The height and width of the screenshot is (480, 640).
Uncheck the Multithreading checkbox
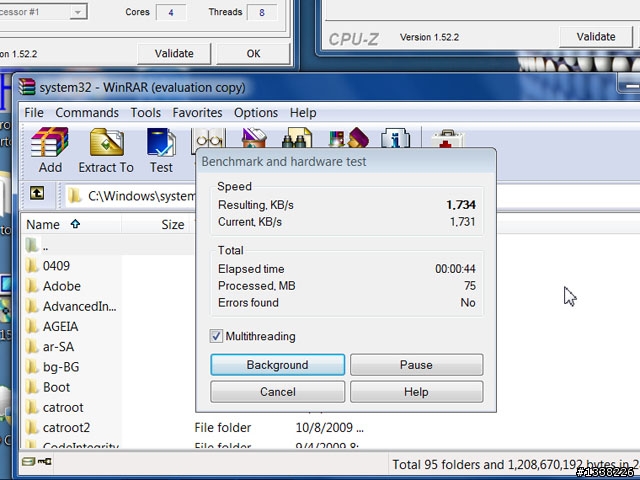click(216, 336)
